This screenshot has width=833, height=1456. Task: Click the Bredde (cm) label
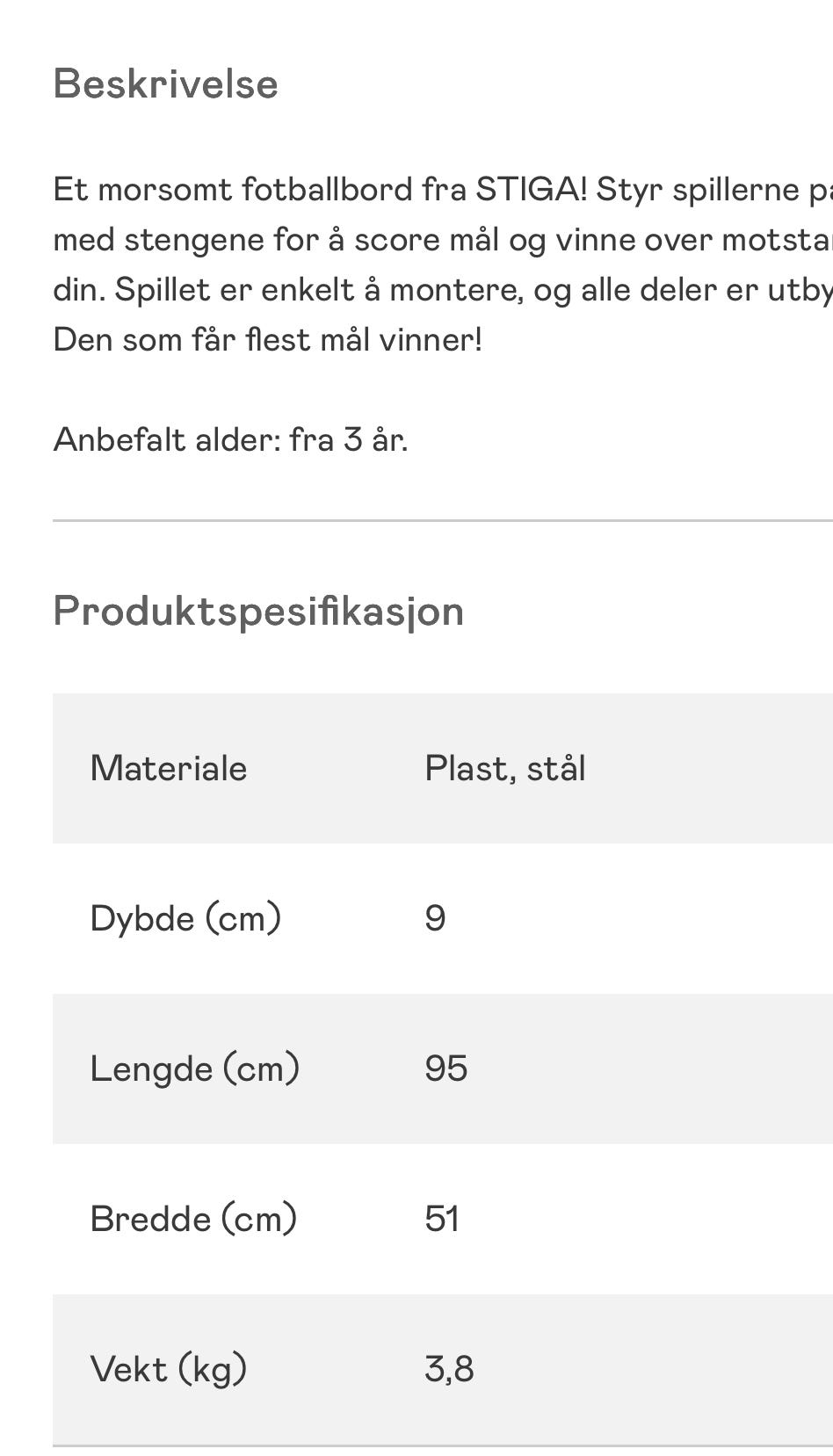(193, 1220)
